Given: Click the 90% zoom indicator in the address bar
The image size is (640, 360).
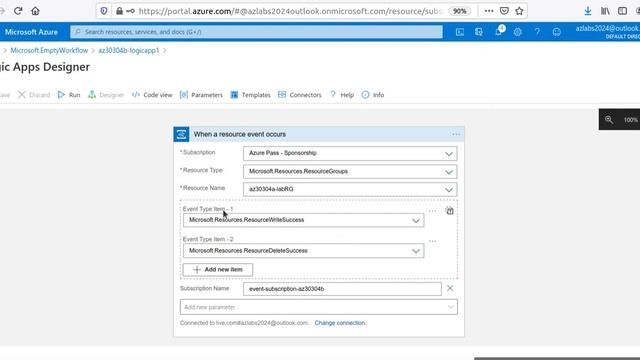Looking at the screenshot, I should [460, 11].
